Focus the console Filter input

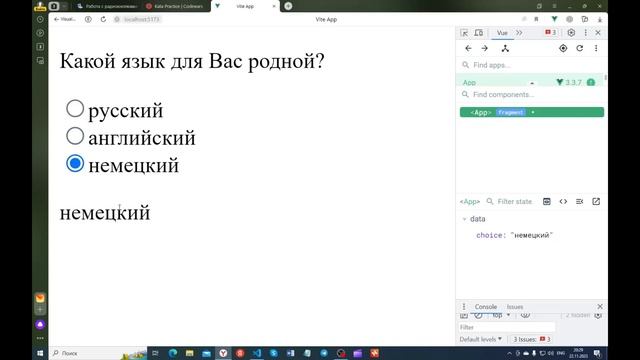coord(507,327)
